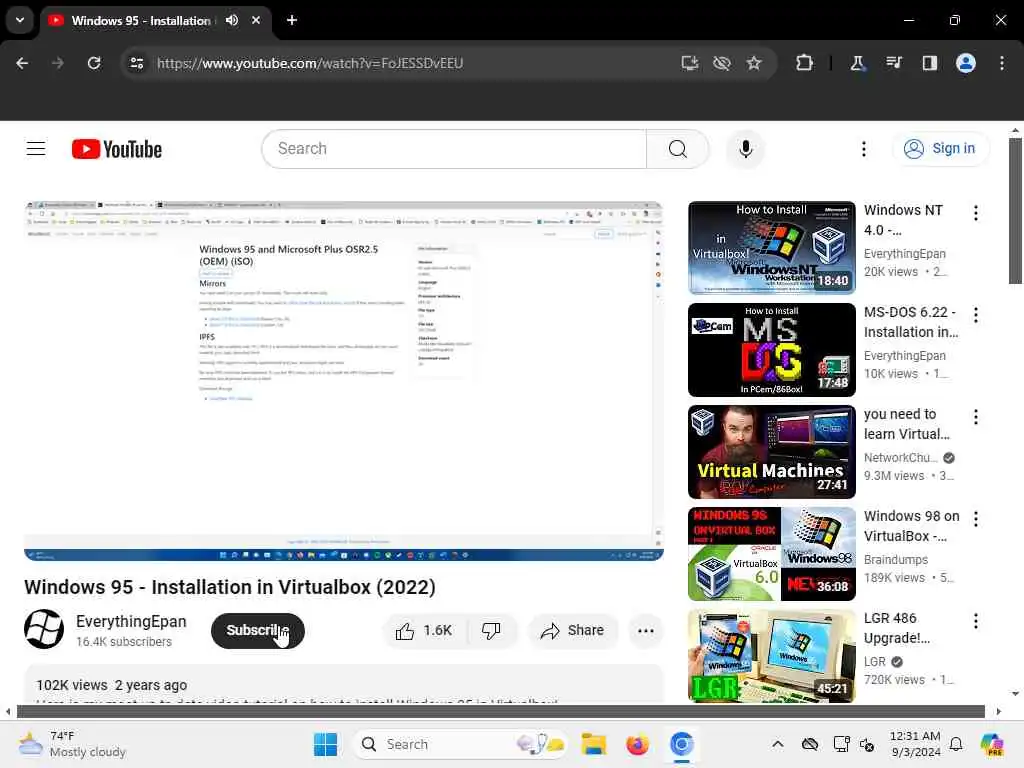Open the weather widget showing 74°F
Viewport: 1024px width, 768px height.
pyautogui.click(x=72, y=744)
